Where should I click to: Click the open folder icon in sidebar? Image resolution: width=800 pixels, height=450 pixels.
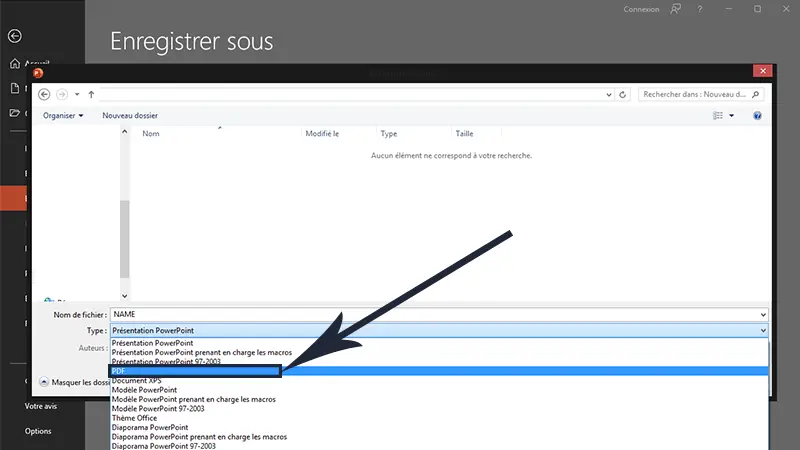15,113
